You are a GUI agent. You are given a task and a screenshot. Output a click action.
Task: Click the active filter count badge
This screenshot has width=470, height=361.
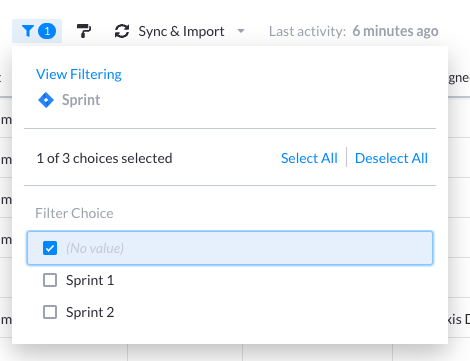47,31
